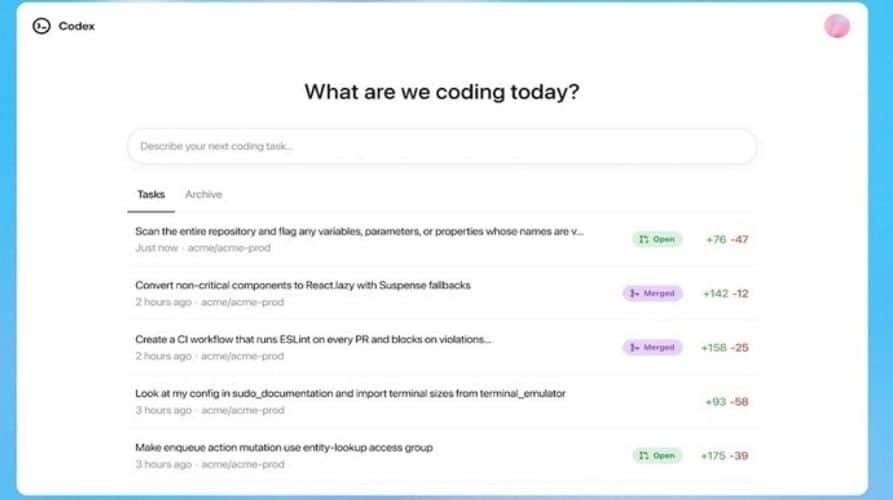Viewport: 893px width, 500px height.
Task: Click the Codex title text
Action: click(77, 26)
